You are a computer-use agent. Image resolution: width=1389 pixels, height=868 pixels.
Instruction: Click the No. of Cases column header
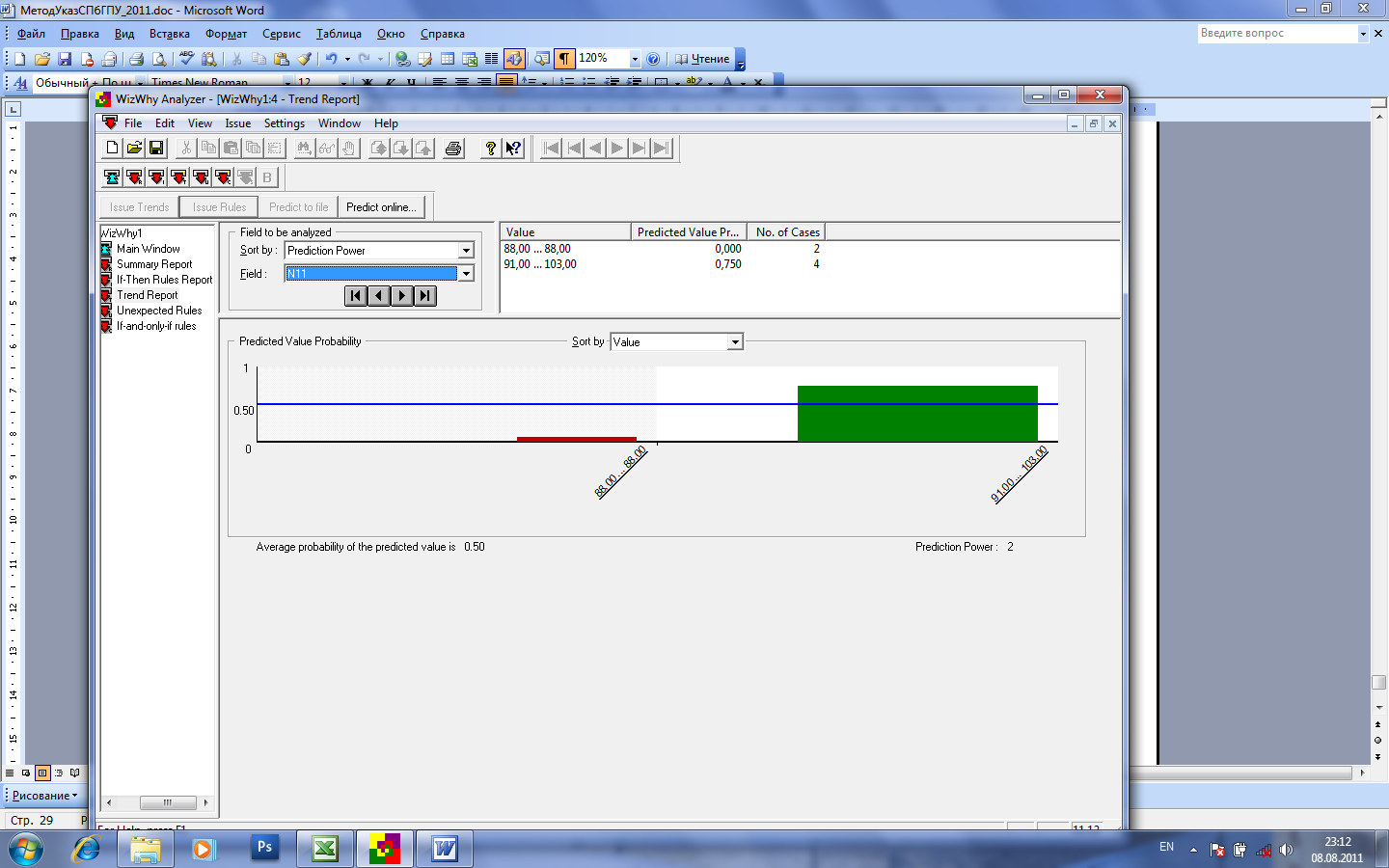787,232
